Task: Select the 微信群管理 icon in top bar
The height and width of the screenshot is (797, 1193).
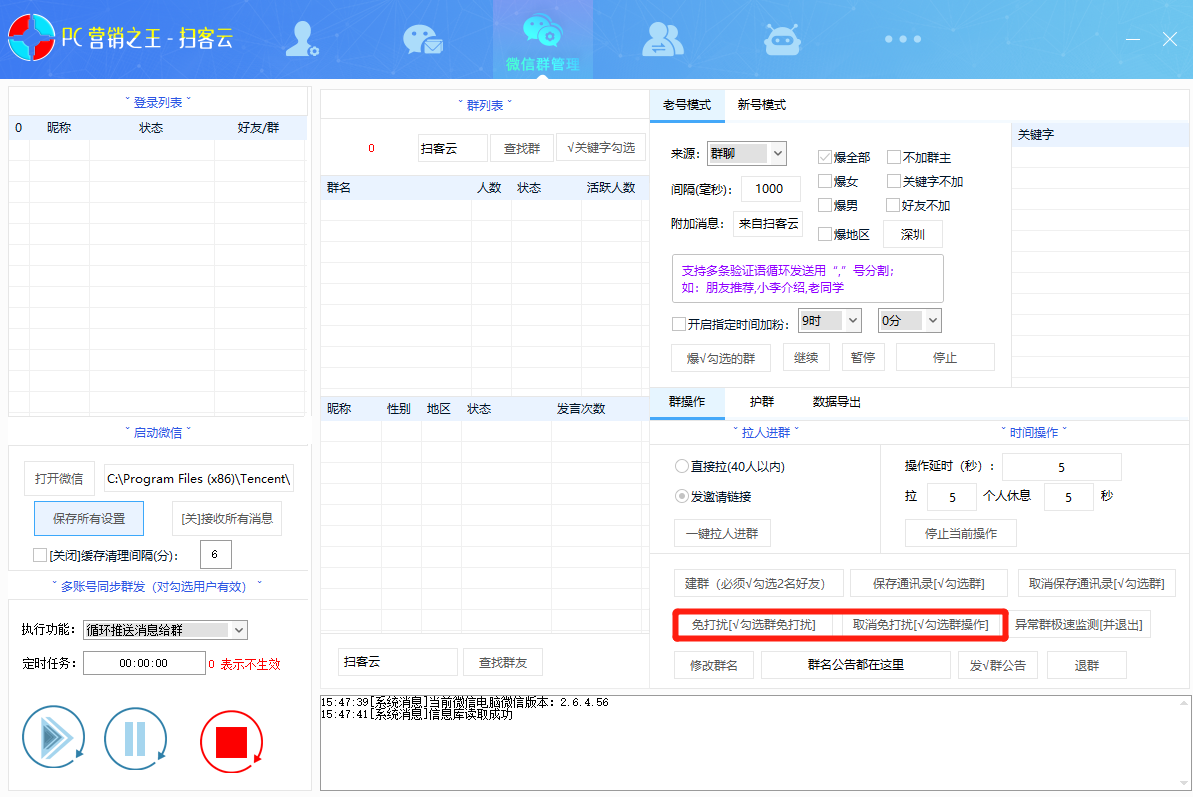Action: point(542,40)
